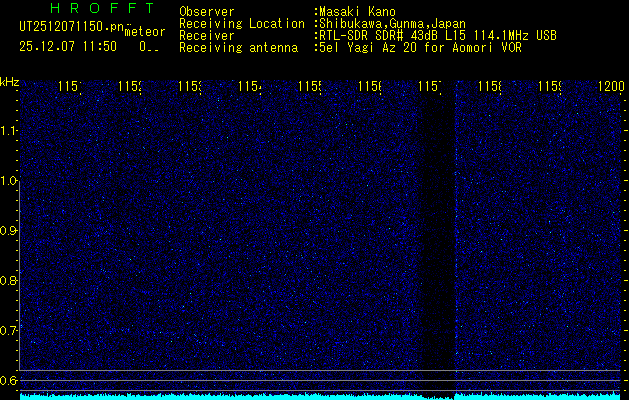
Task: Click the 'meteor' label
Action: click(x=145, y=32)
